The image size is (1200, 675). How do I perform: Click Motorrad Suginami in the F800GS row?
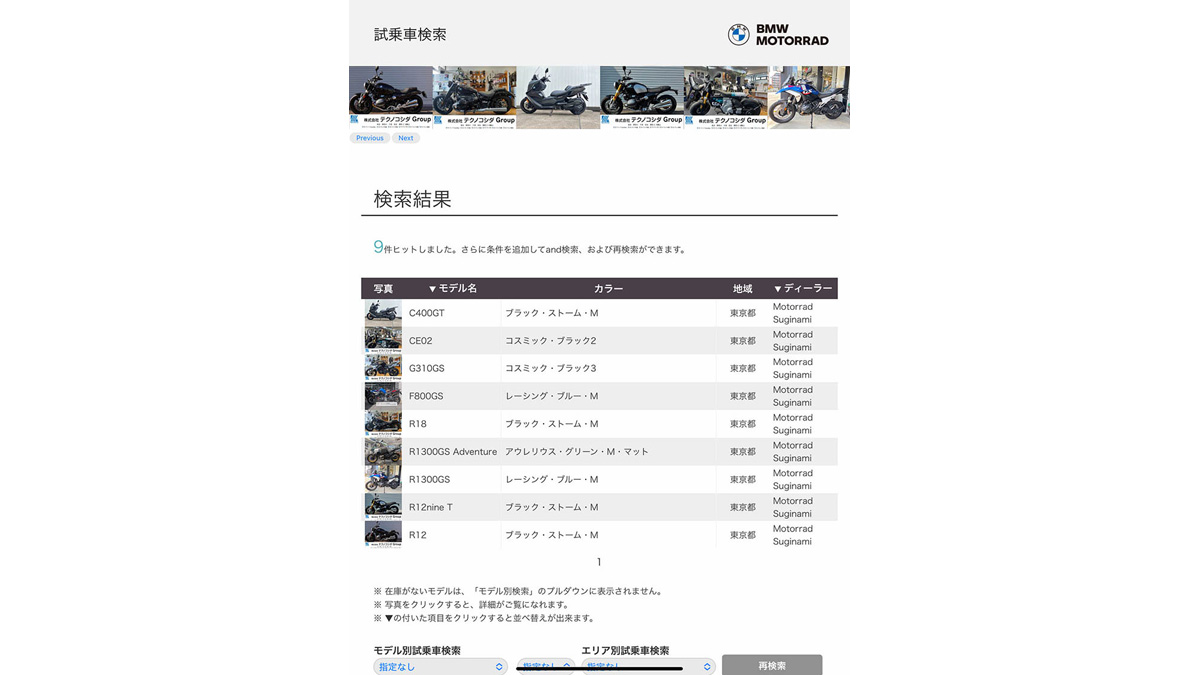coord(793,396)
